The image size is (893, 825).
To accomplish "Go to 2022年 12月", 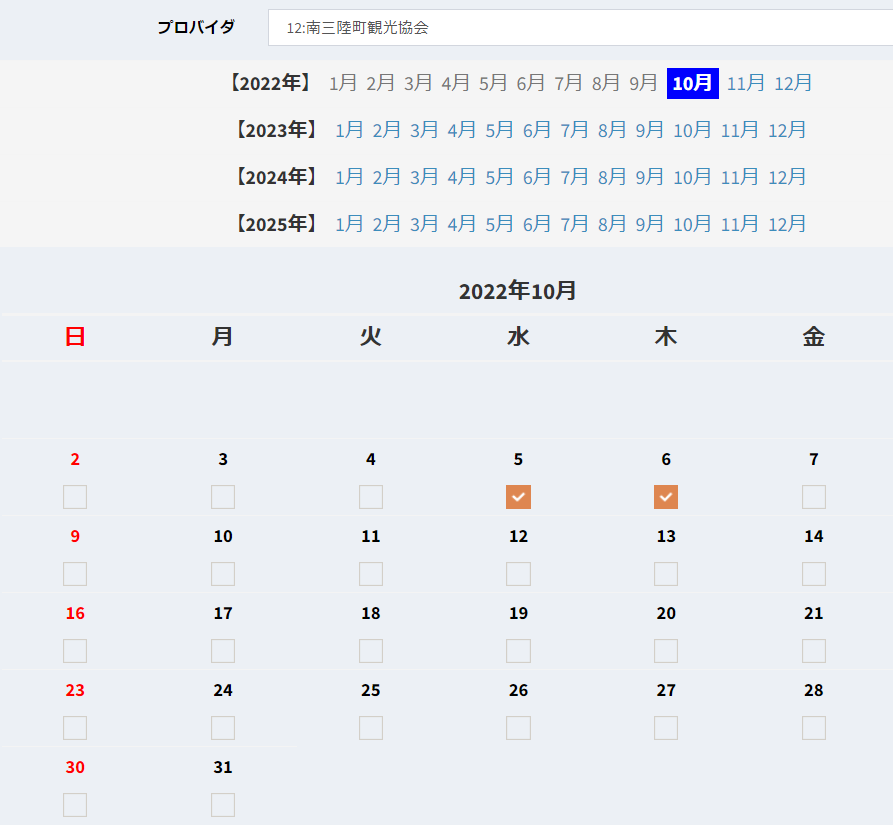I will (x=793, y=83).
